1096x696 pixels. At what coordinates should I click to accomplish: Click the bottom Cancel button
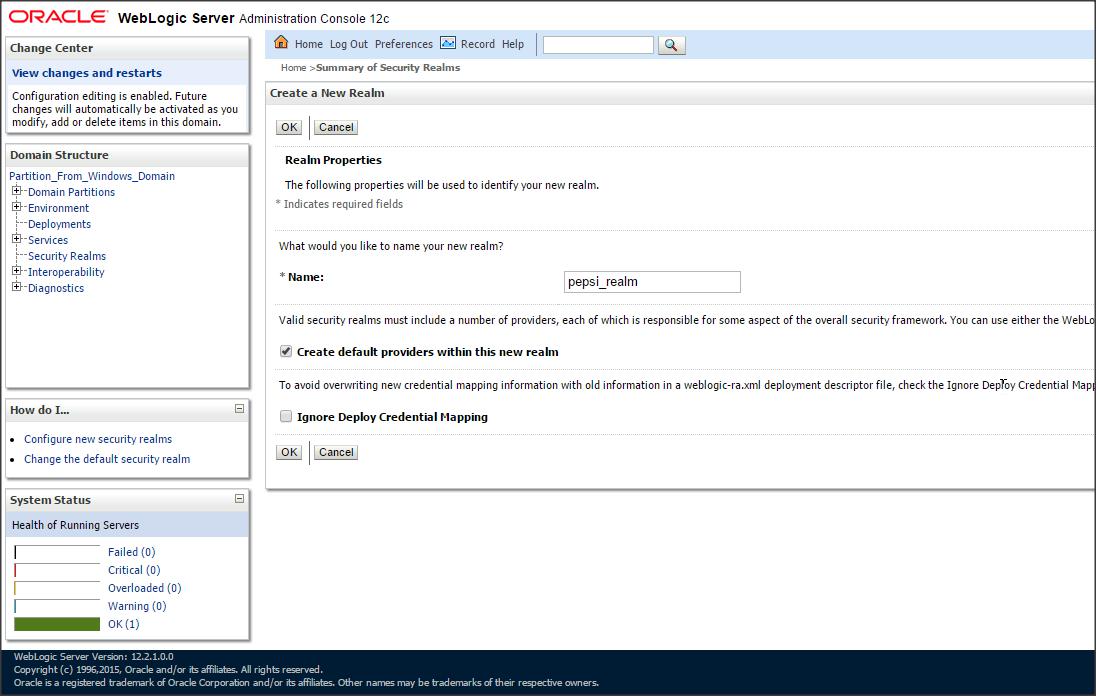tap(336, 452)
